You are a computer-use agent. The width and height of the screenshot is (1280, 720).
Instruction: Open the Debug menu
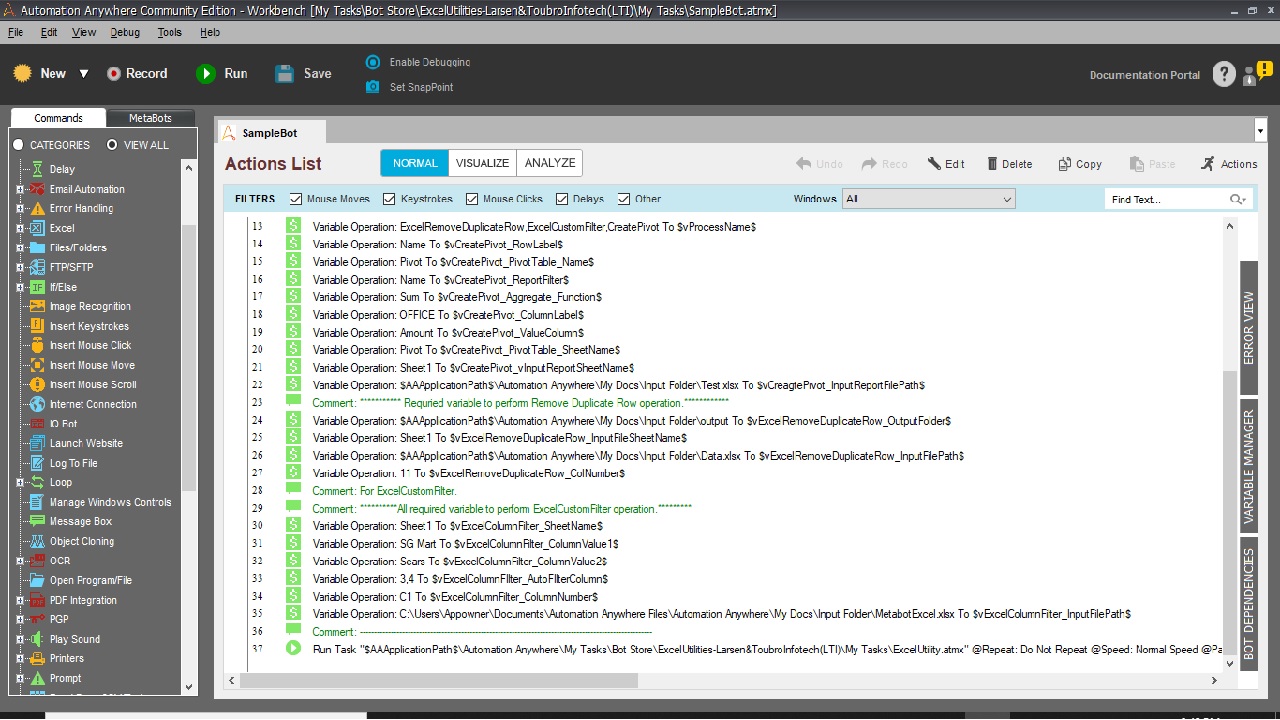click(x=125, y=32)
